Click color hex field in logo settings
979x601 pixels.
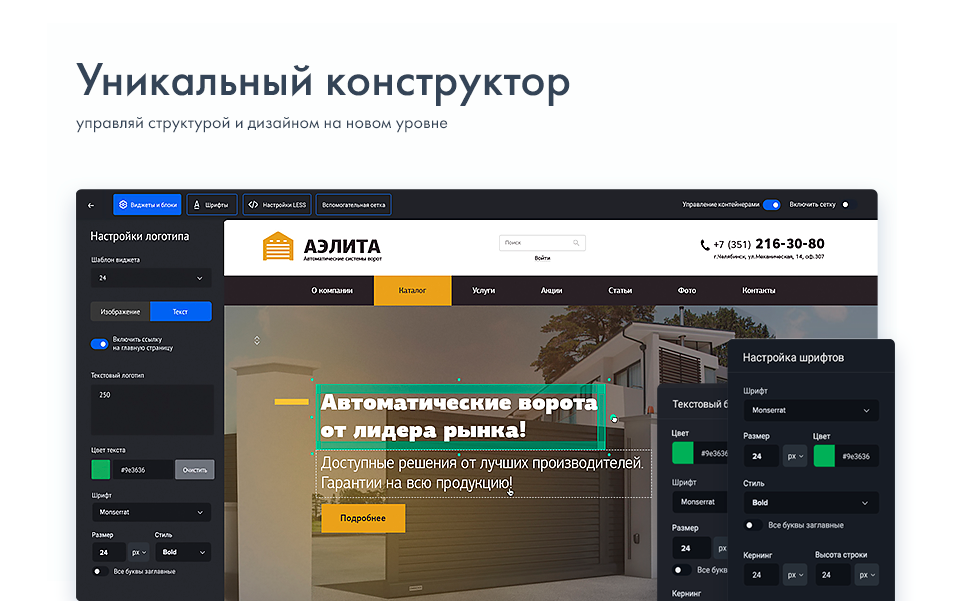pyautogui.click(x=143, y=470)
